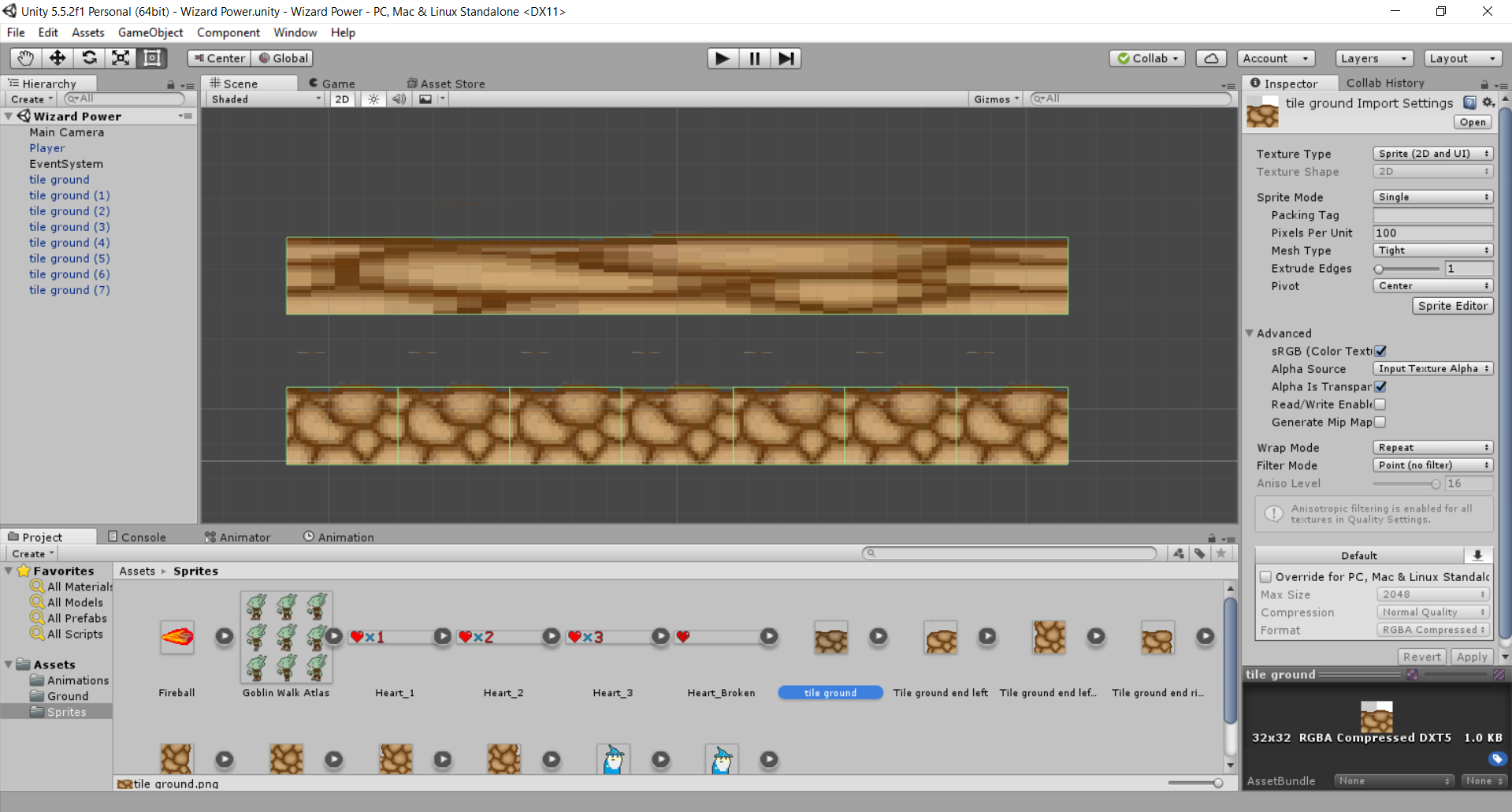Click the standalone download platform tab icon

point(1477,555)
